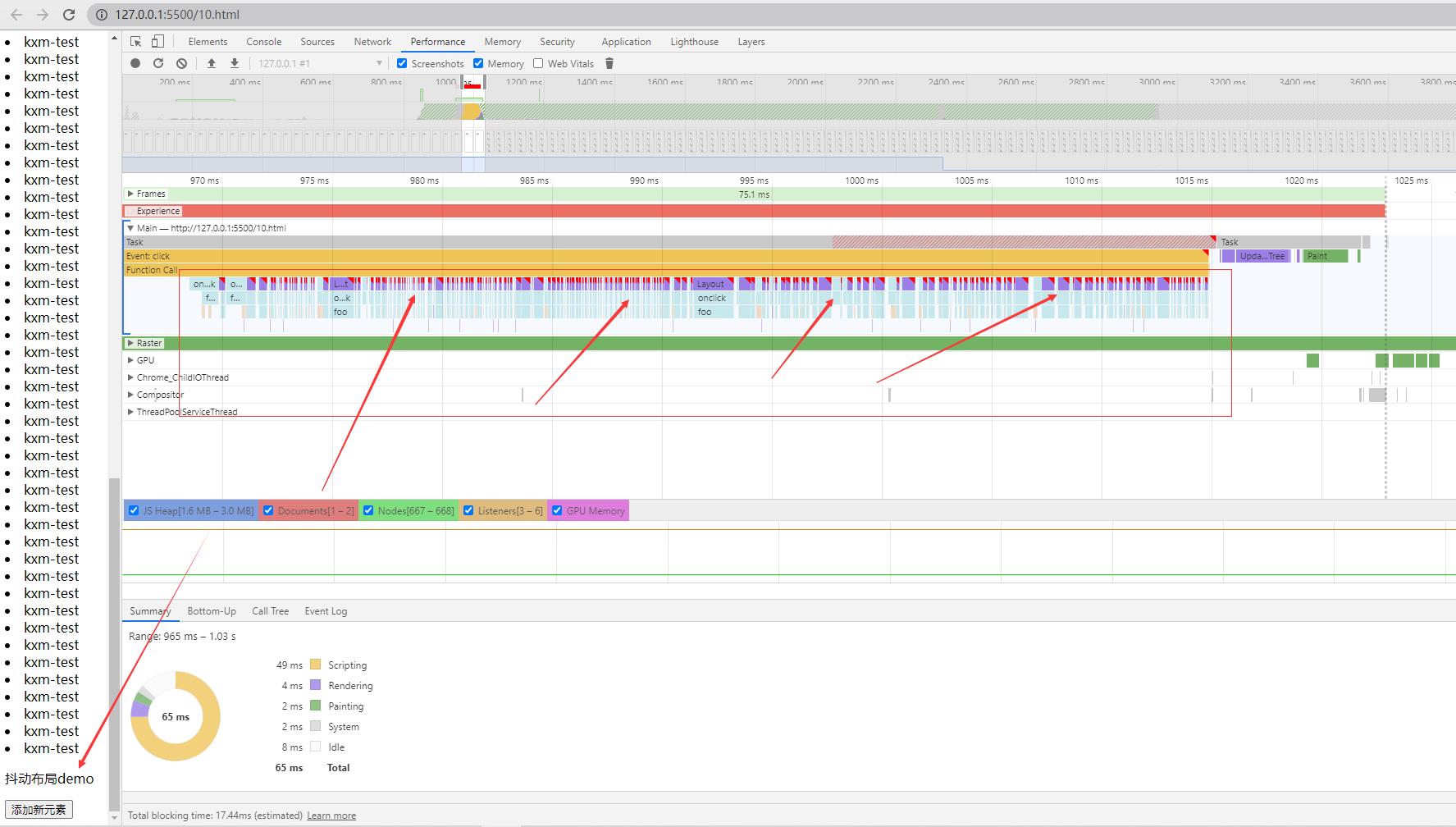Toggle the GPU Memory counter checkbox
Screen dimensions: 1456x827
point(557,510)
